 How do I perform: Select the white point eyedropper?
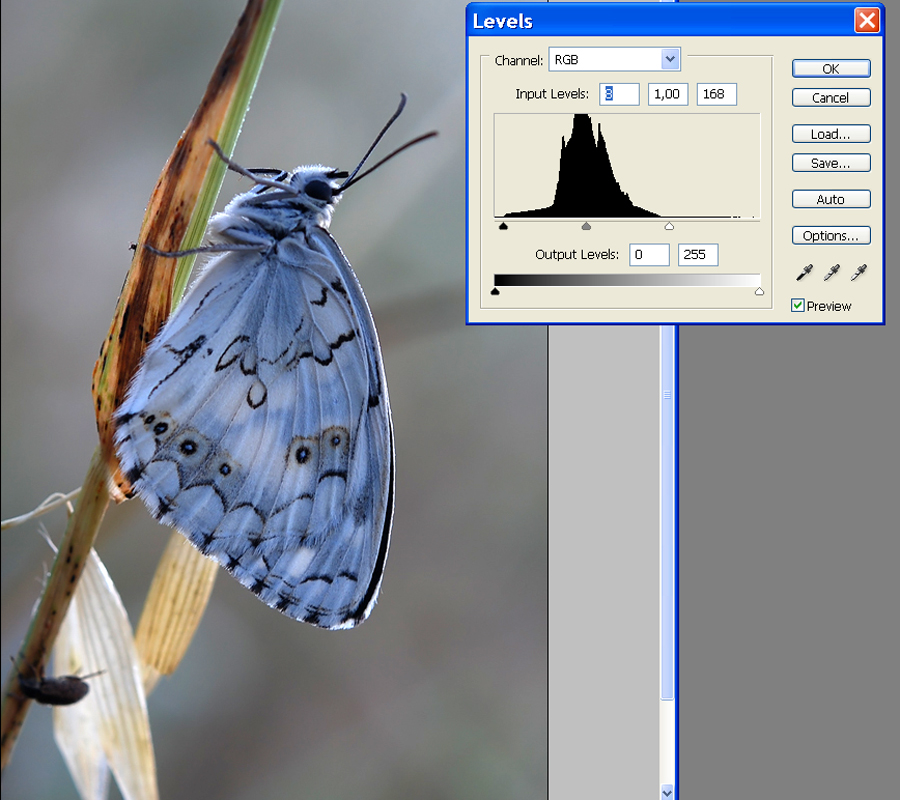pos(858,273)
